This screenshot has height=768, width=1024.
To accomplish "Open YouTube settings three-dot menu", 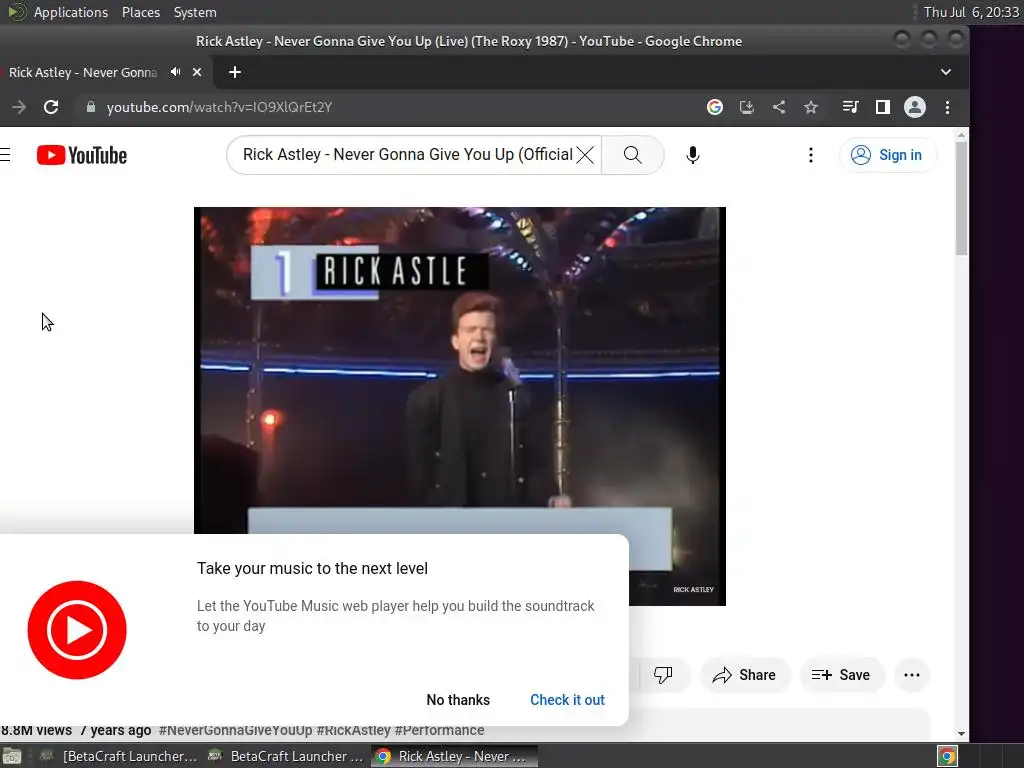I will [x=810, y=155].
